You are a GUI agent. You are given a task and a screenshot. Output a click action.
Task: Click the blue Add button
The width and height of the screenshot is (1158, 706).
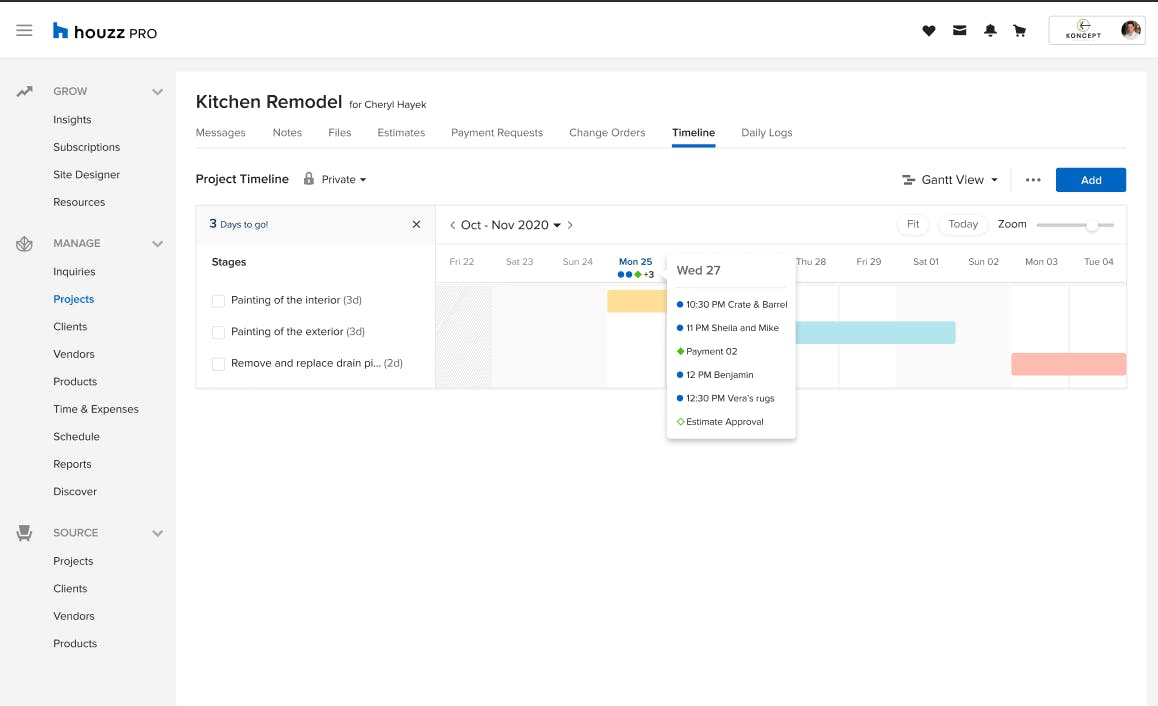click(1090, 180)
